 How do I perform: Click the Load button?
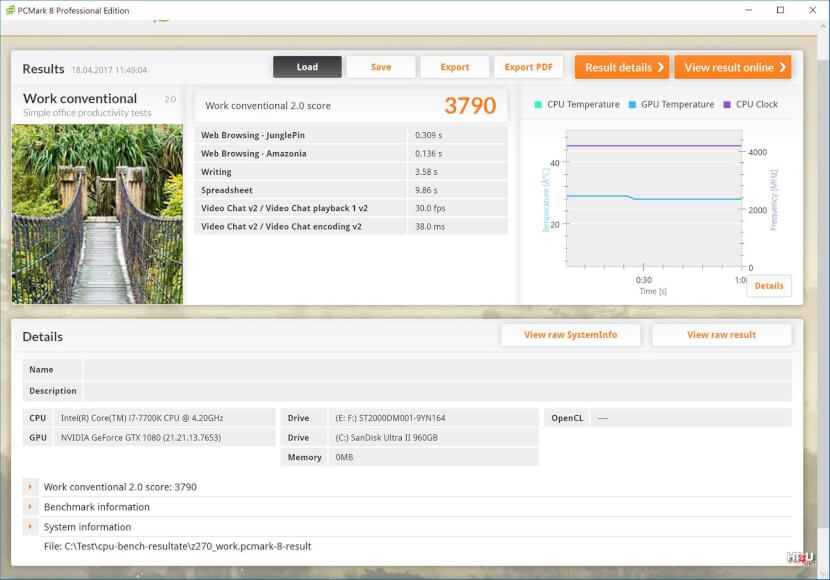pos(307,67)
